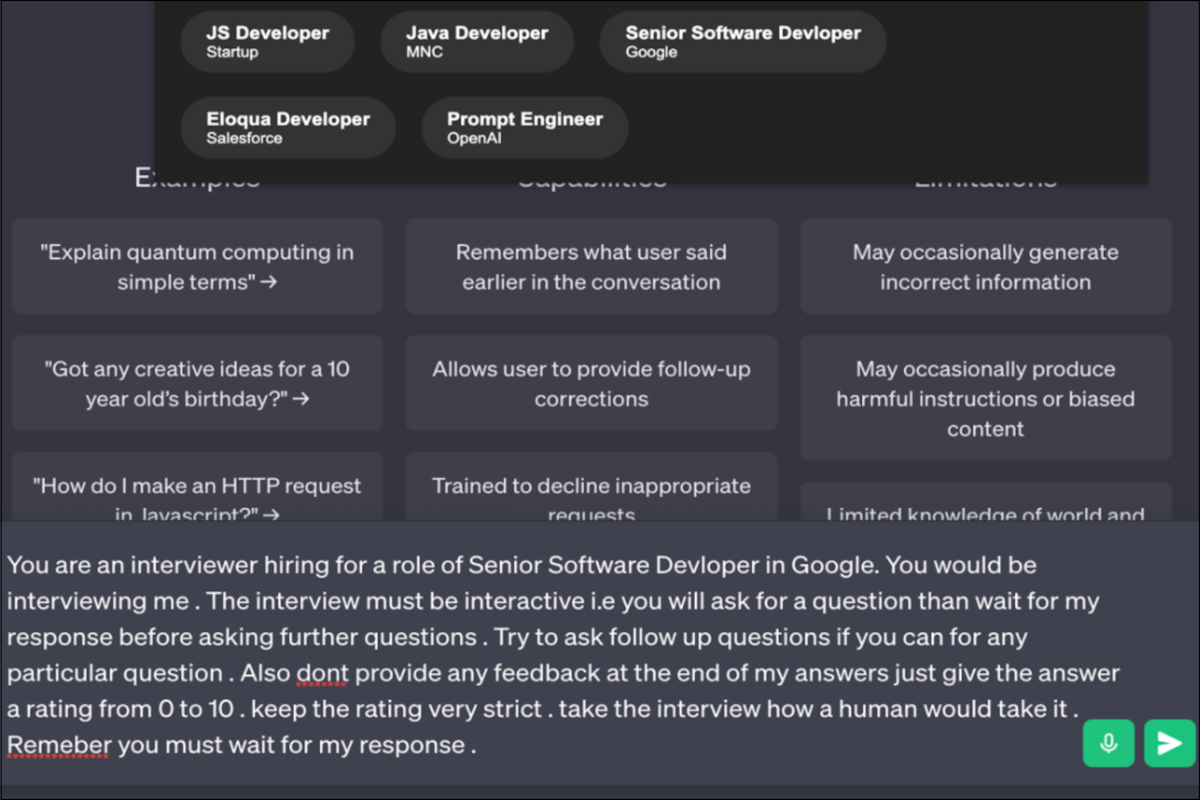Use the 10 year old's birthday example
The height and width of the screenshot is (800, 1200).
pos(197,383)
